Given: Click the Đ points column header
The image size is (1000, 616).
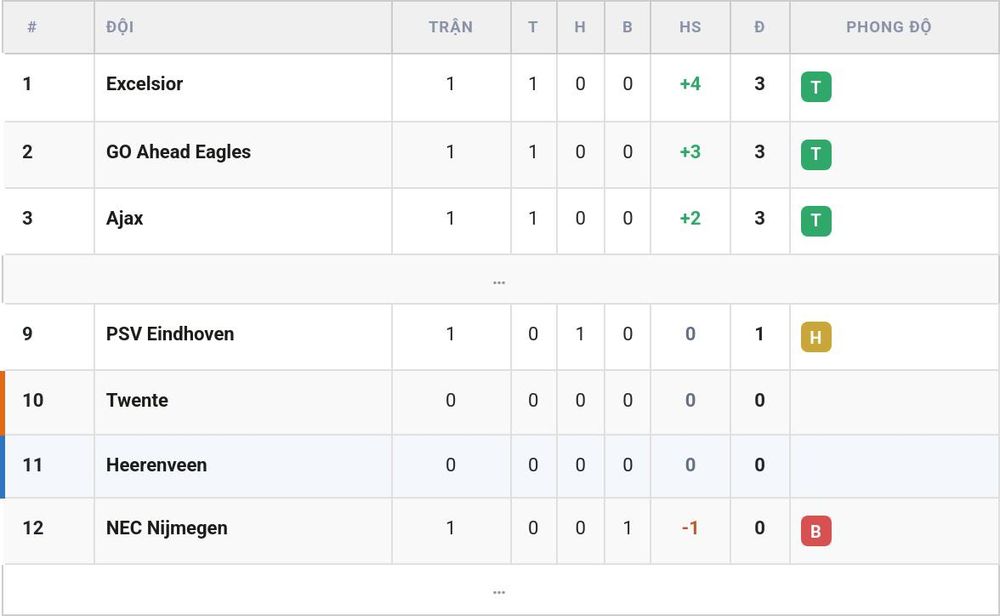Looking at the screenshot, I should pyautogui.click(x=759, y=27).
